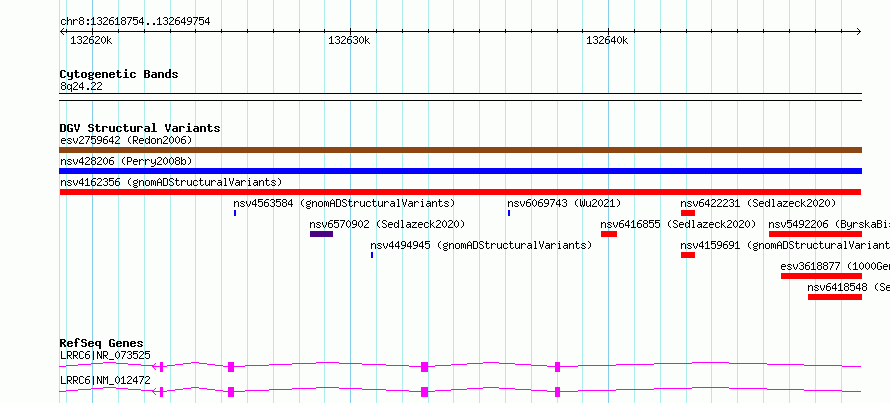The height and width of the screenshot is (403, 890).
Task: Open the nsv6570902 (Sedlazeck2020) label
Action: 387,224
